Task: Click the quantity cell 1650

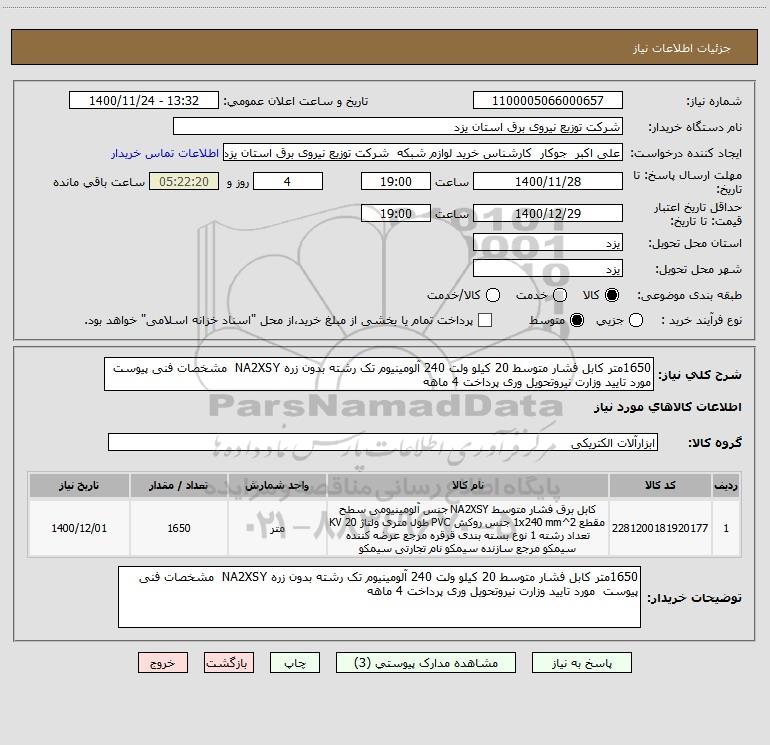Action: [179, 528]
